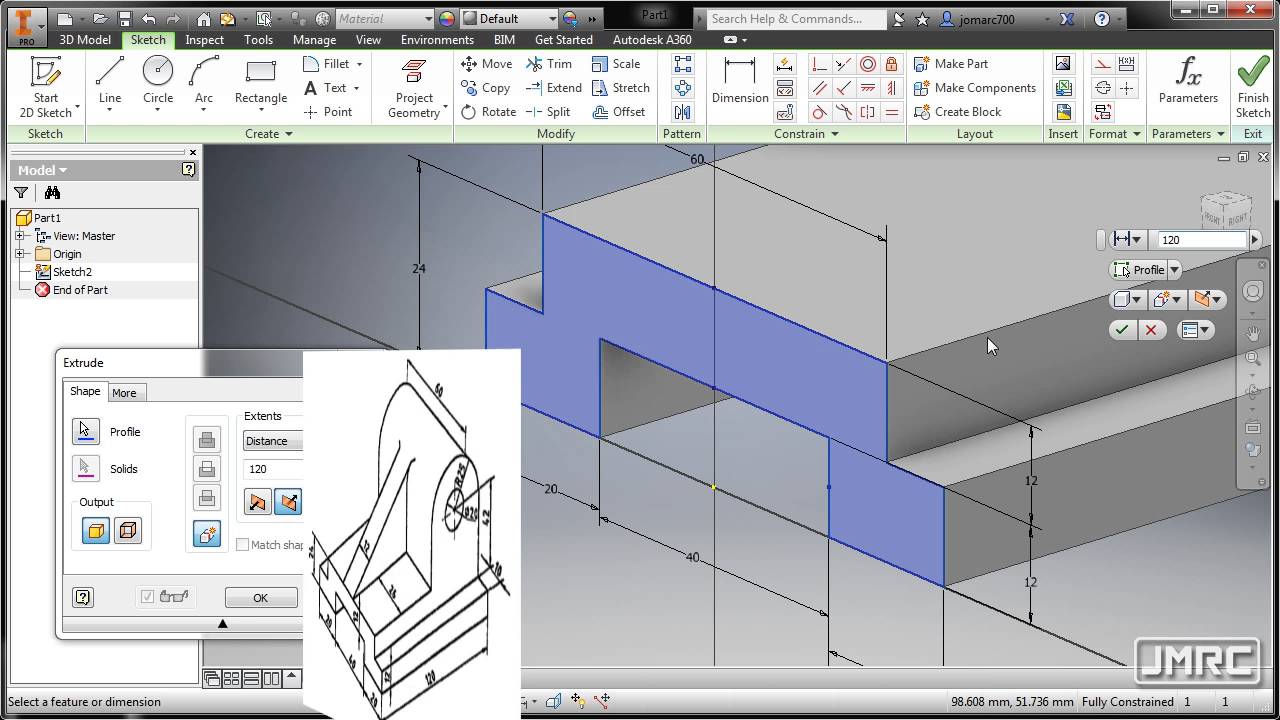1280x720 pixels.
Task: Switch to More tab in Extrude
Action: coord(124,393)
